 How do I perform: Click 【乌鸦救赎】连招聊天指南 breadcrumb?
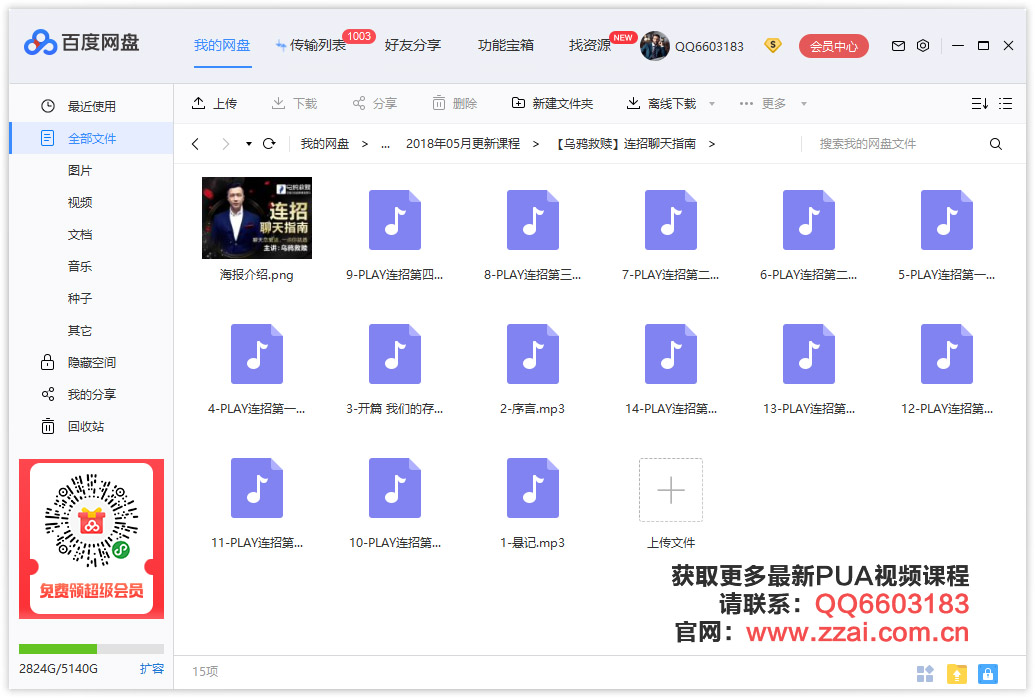pos(626,144)
